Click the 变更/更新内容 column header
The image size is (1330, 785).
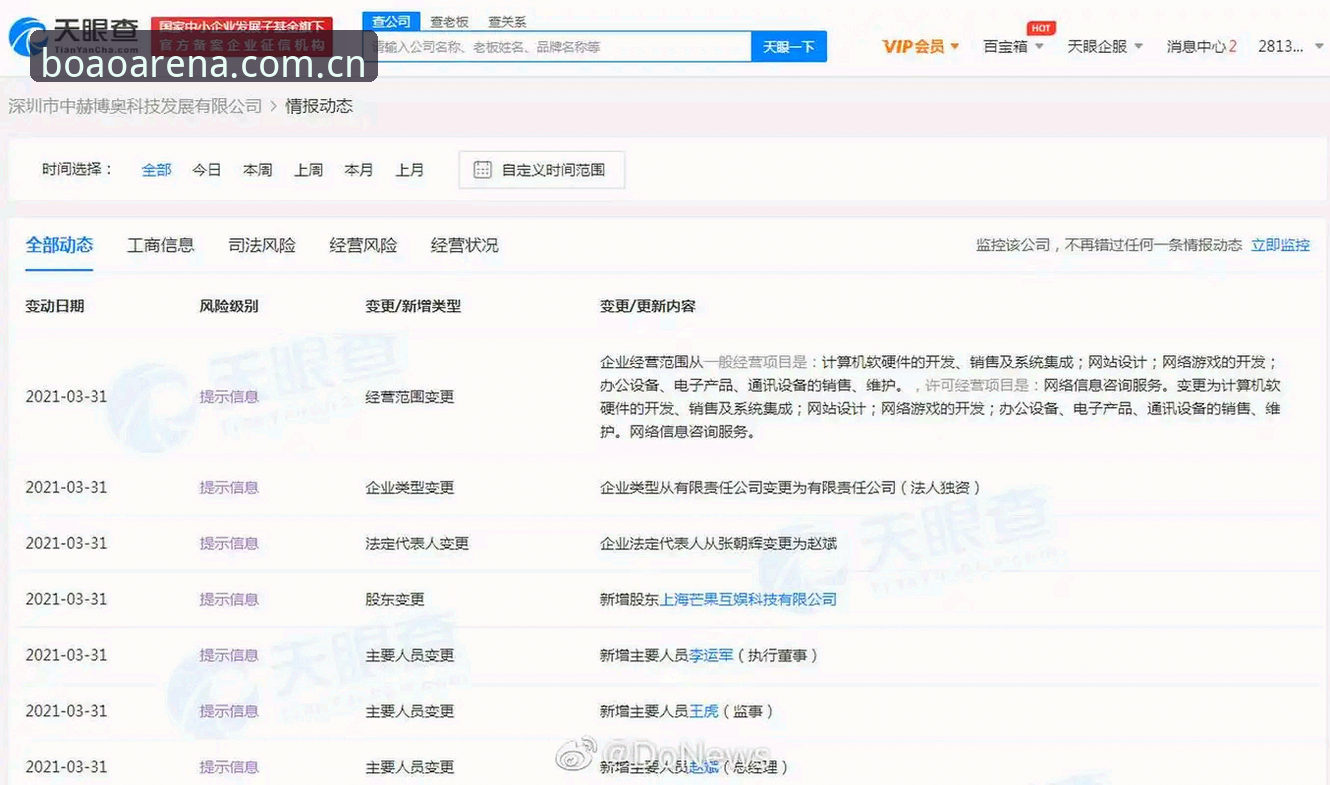(648, 306)
